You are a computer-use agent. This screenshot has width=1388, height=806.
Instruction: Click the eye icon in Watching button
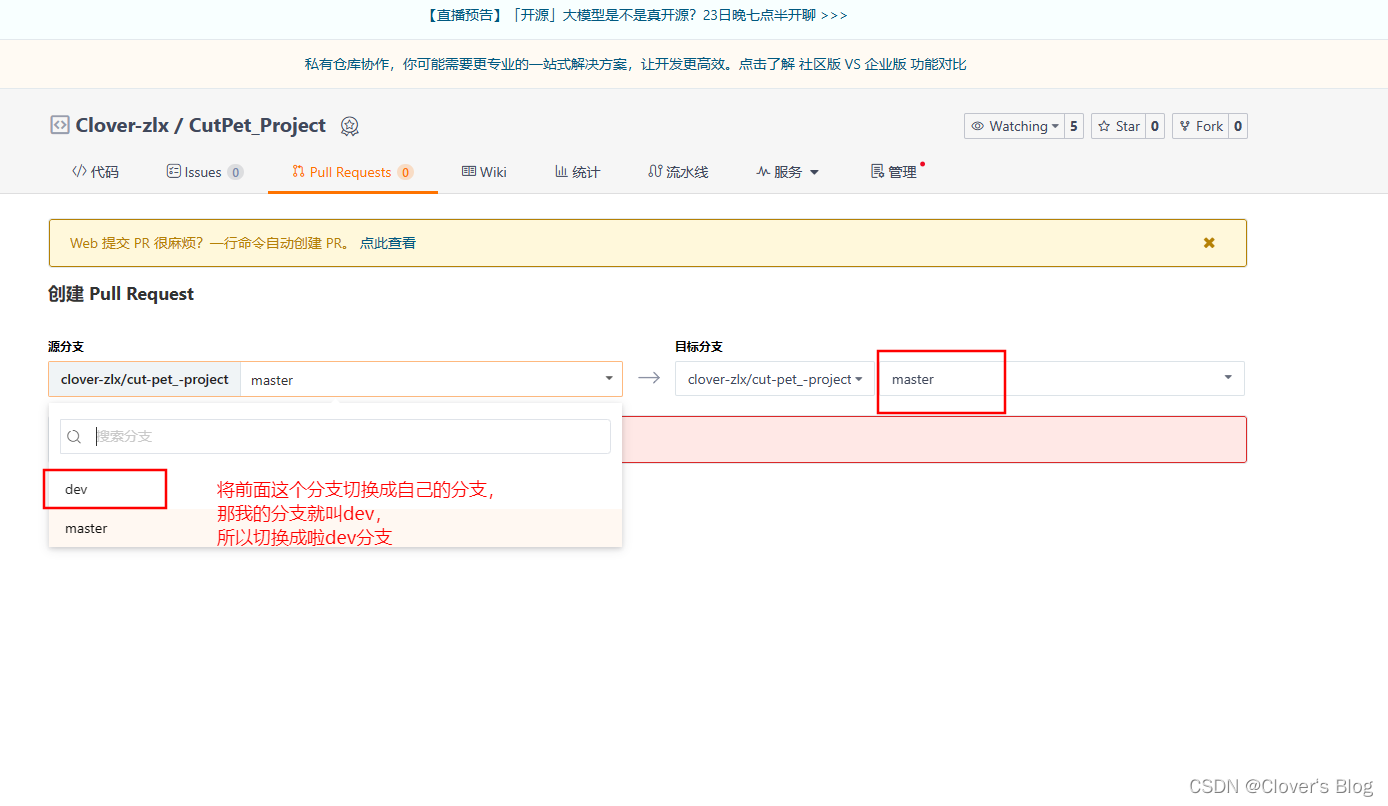click(978, 126)
